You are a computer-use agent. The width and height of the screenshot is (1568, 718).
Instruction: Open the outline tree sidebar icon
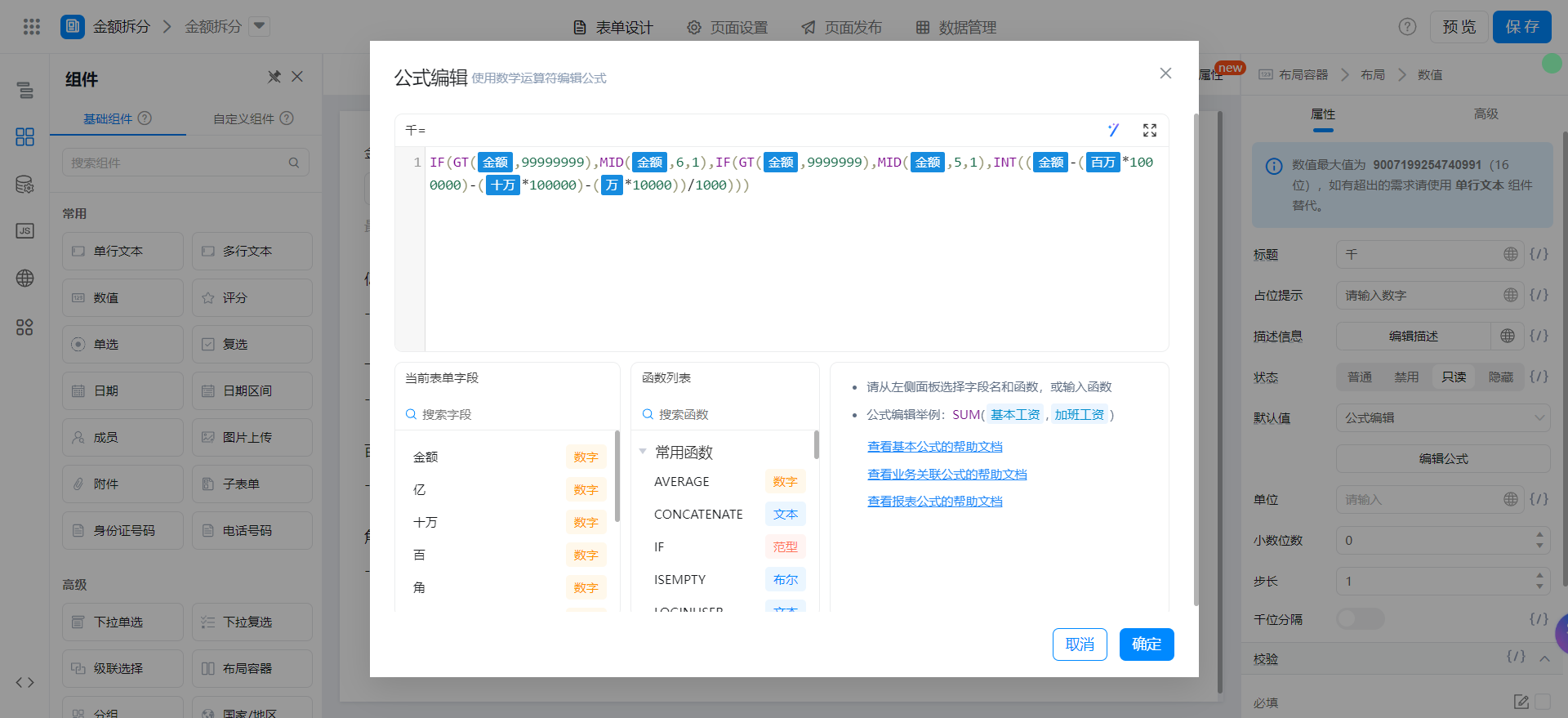(25, 90)
